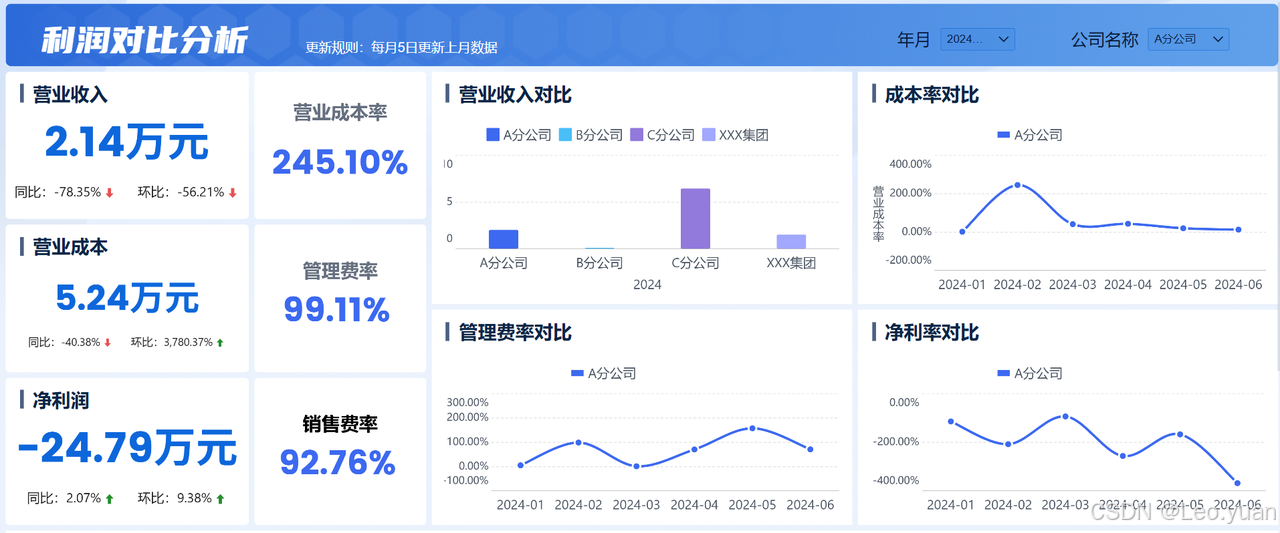Image resolution: width=1280 pixels, height=533 pixels.
Task: Click 净利率对比 data point at 2024-01
Action: click(951, 421)
